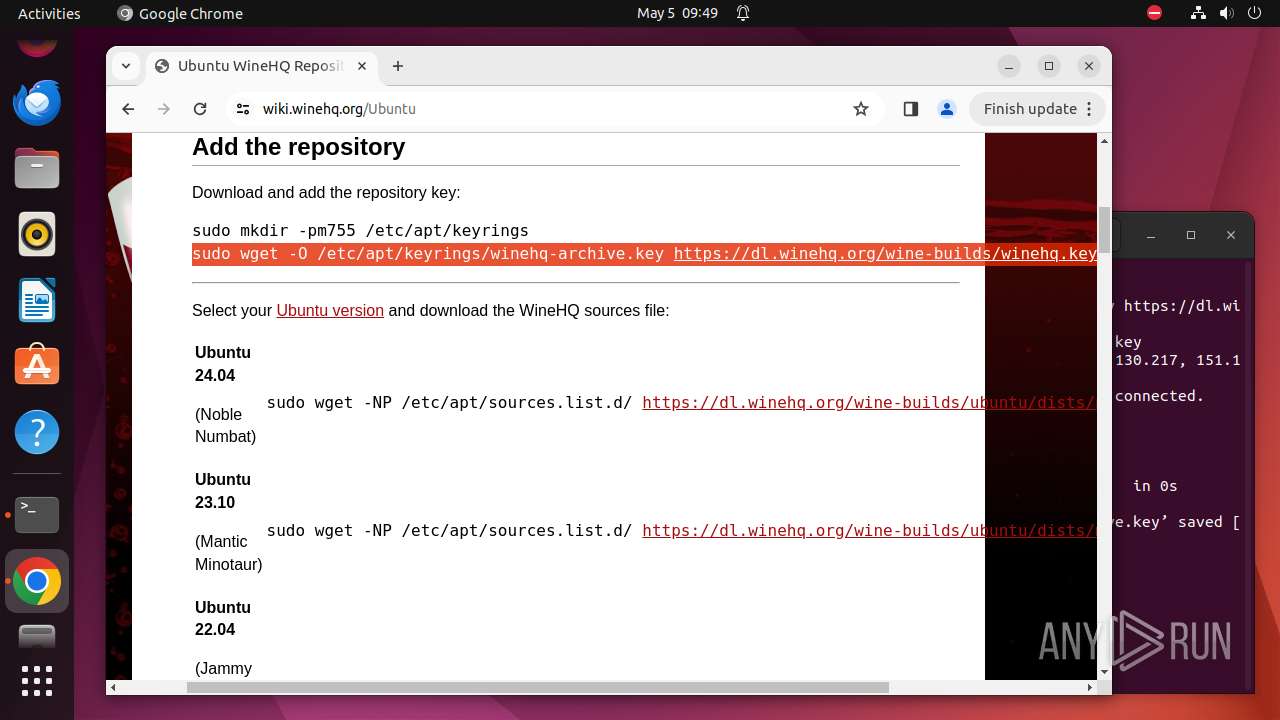1280x720 pixels.
Task: Click the scroll-right arrow at bottom
Action: (x=1090, y=687)
